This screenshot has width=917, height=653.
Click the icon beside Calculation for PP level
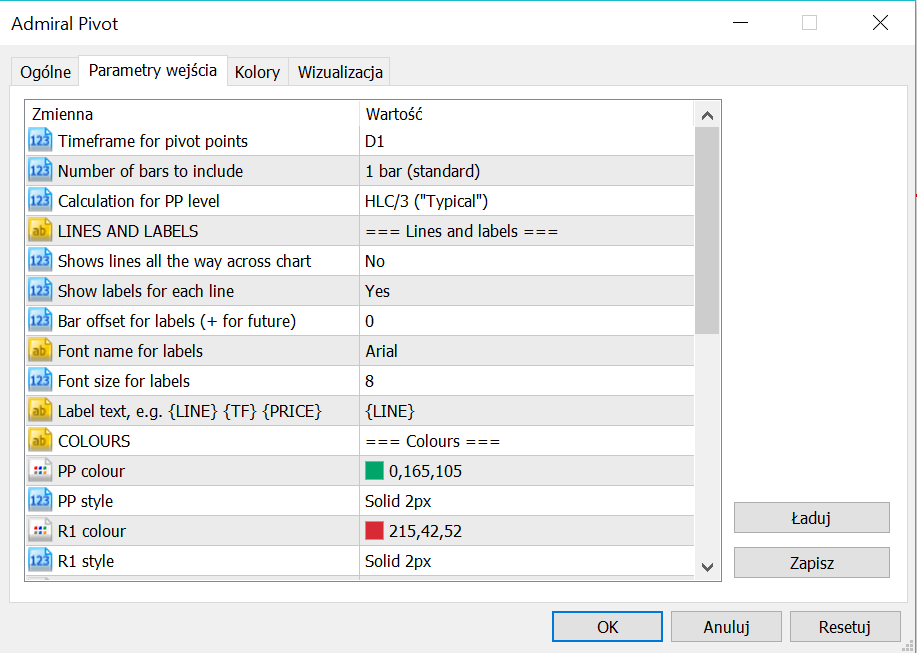pos(40,201)
